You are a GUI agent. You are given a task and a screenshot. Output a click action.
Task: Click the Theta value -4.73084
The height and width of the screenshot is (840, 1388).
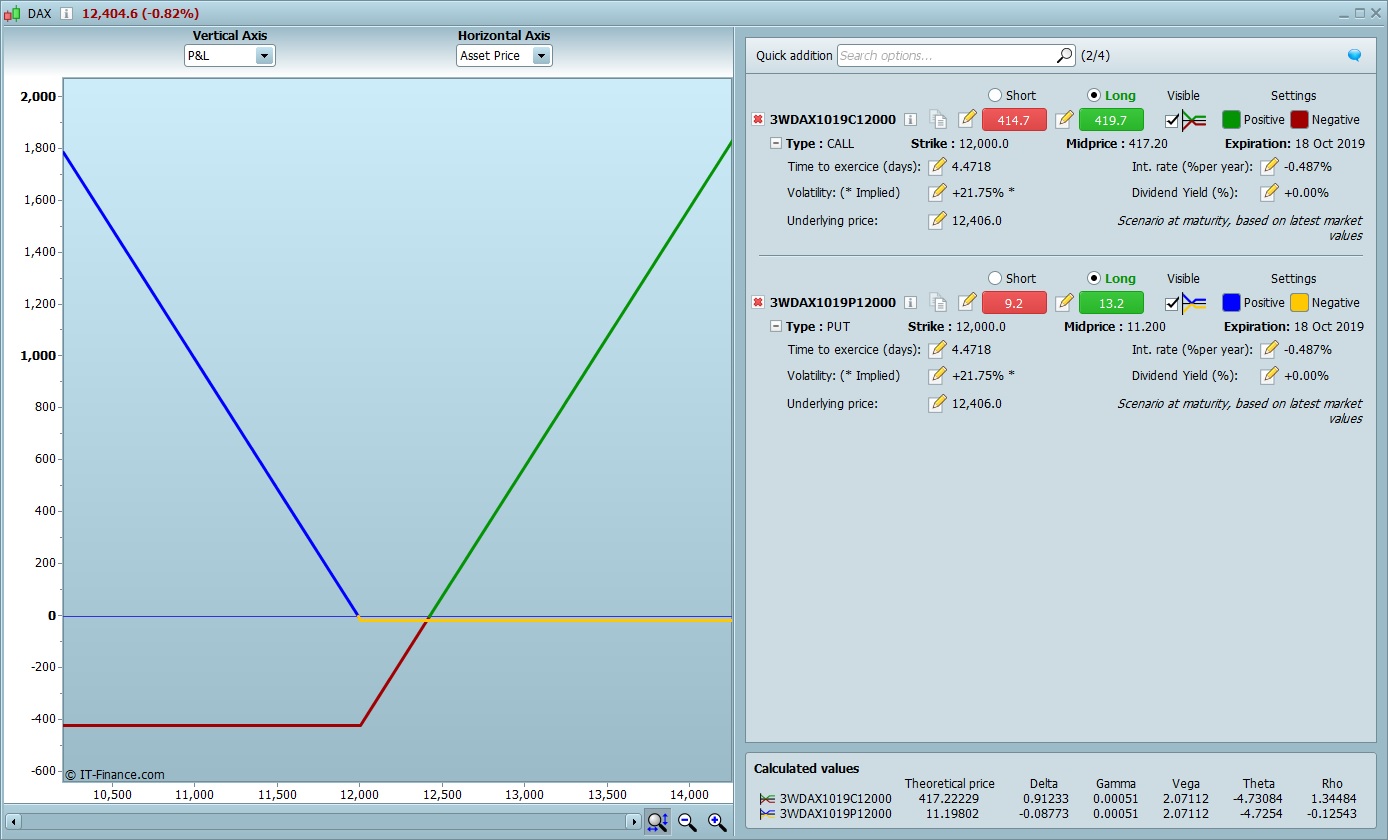[1258, 799]
